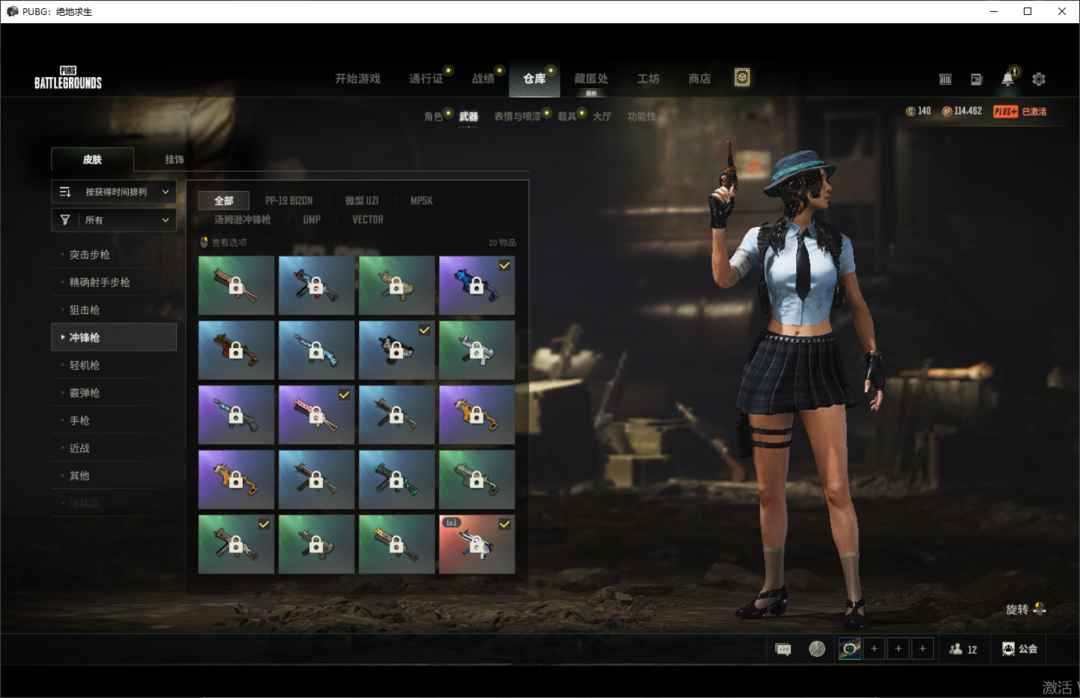
Task: Switch to the 表情与喷漆 sub-tab
Action: point(517,116)
